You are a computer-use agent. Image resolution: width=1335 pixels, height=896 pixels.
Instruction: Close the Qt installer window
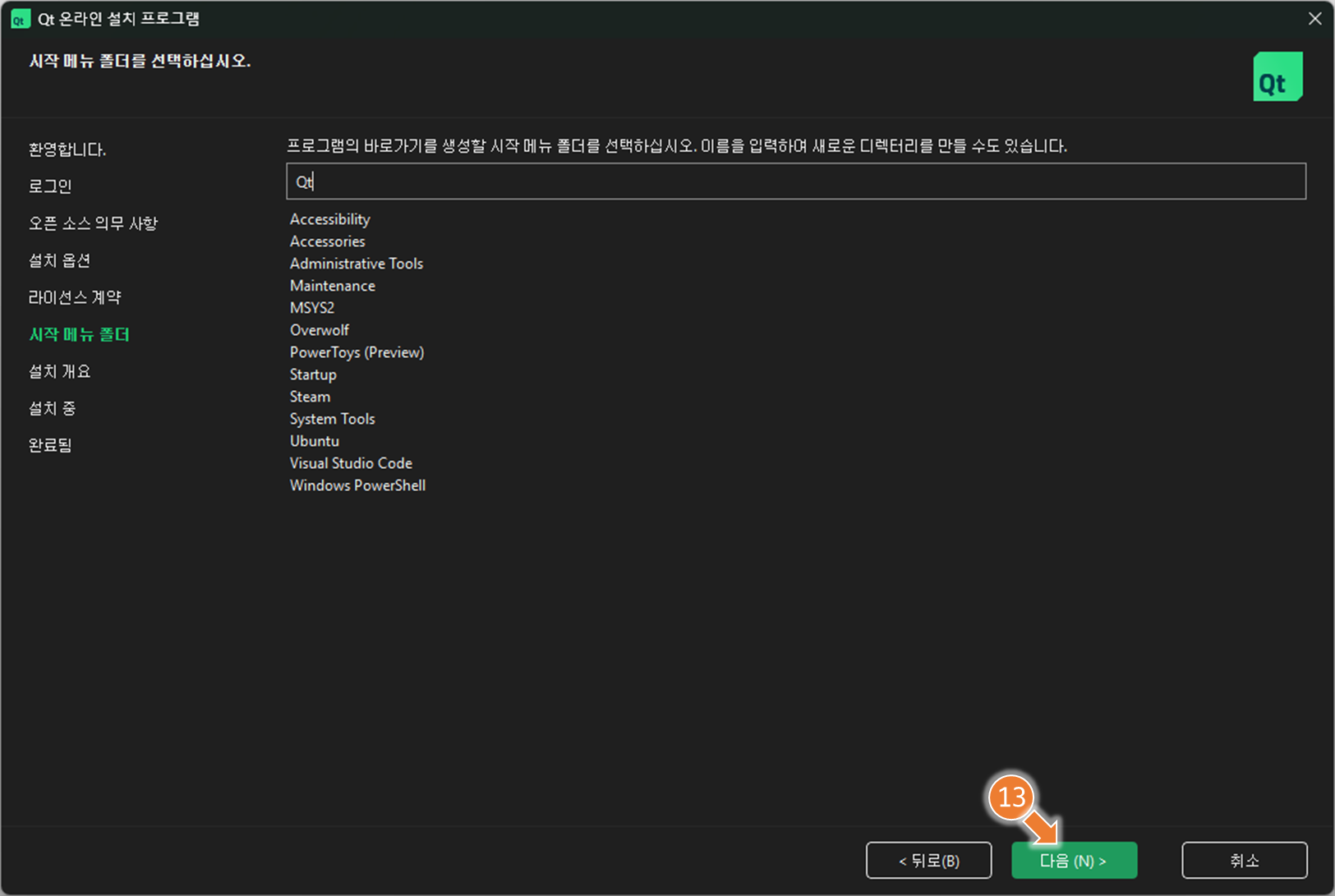pyautogui.click(x=1314, y=18)
